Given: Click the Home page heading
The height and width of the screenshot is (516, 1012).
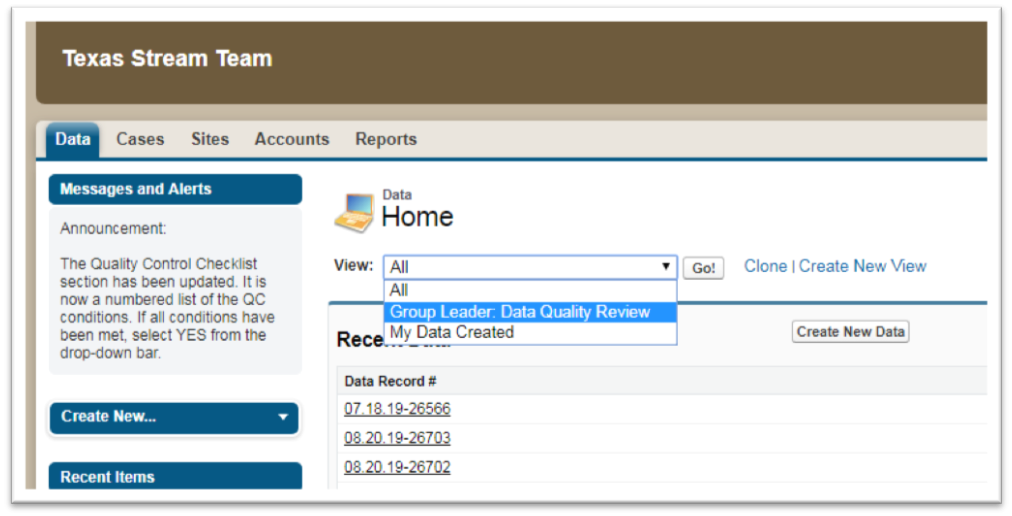Looking at the screenshot, I should click(417, 216).
